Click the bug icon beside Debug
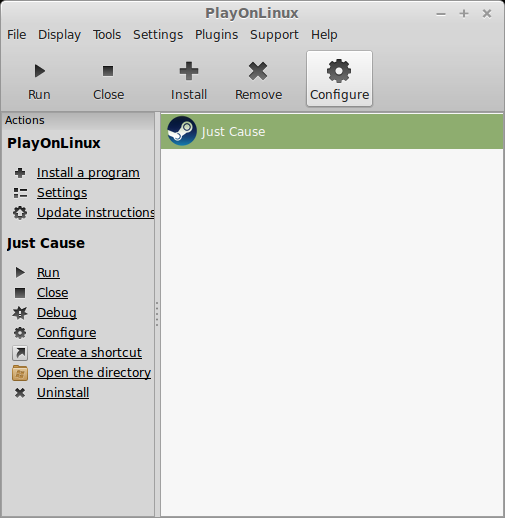The height and width of the screenshot is (518, 505). pos(20,313)
